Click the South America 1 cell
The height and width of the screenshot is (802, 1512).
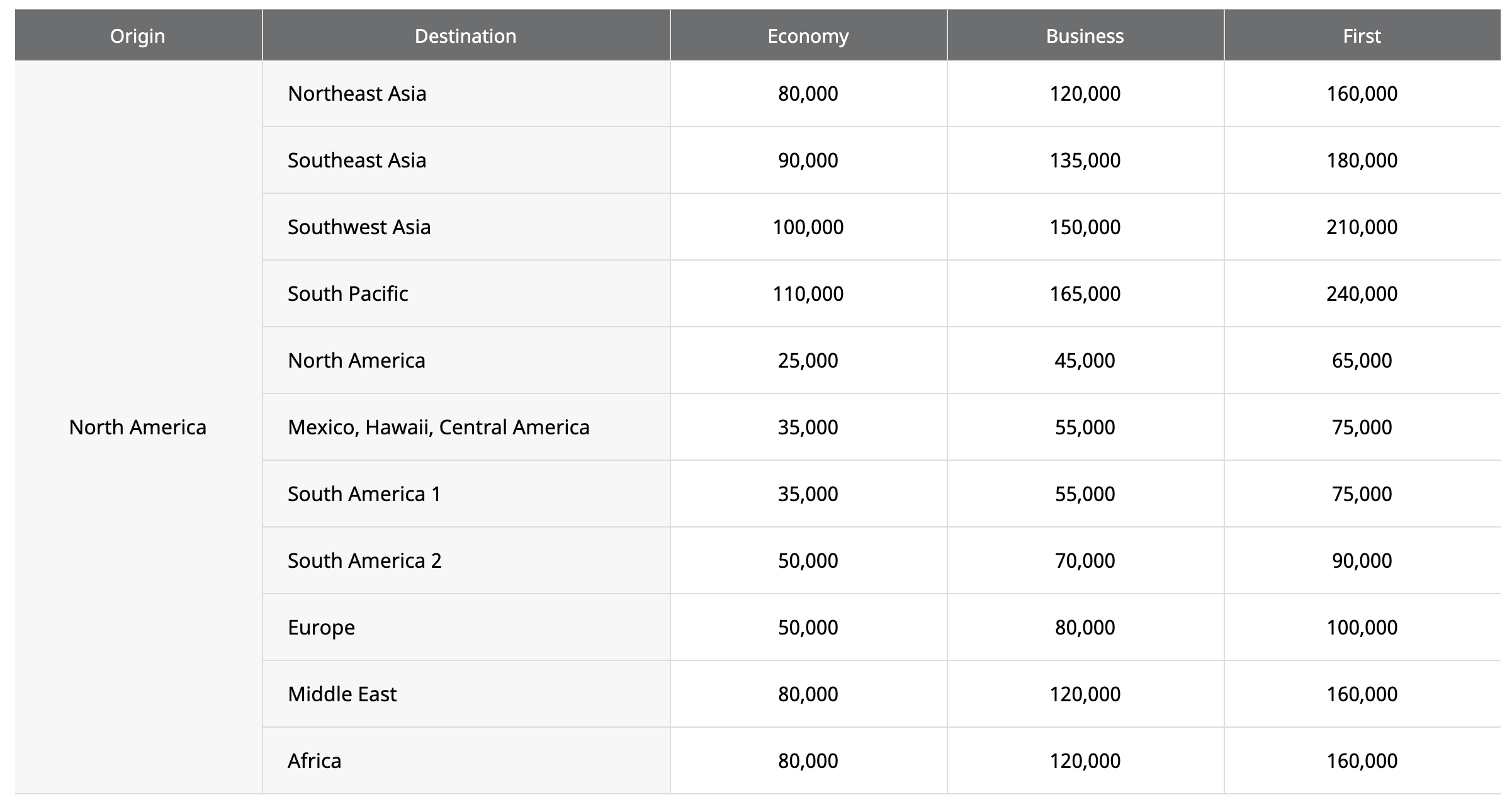click(x=364, y=494)
